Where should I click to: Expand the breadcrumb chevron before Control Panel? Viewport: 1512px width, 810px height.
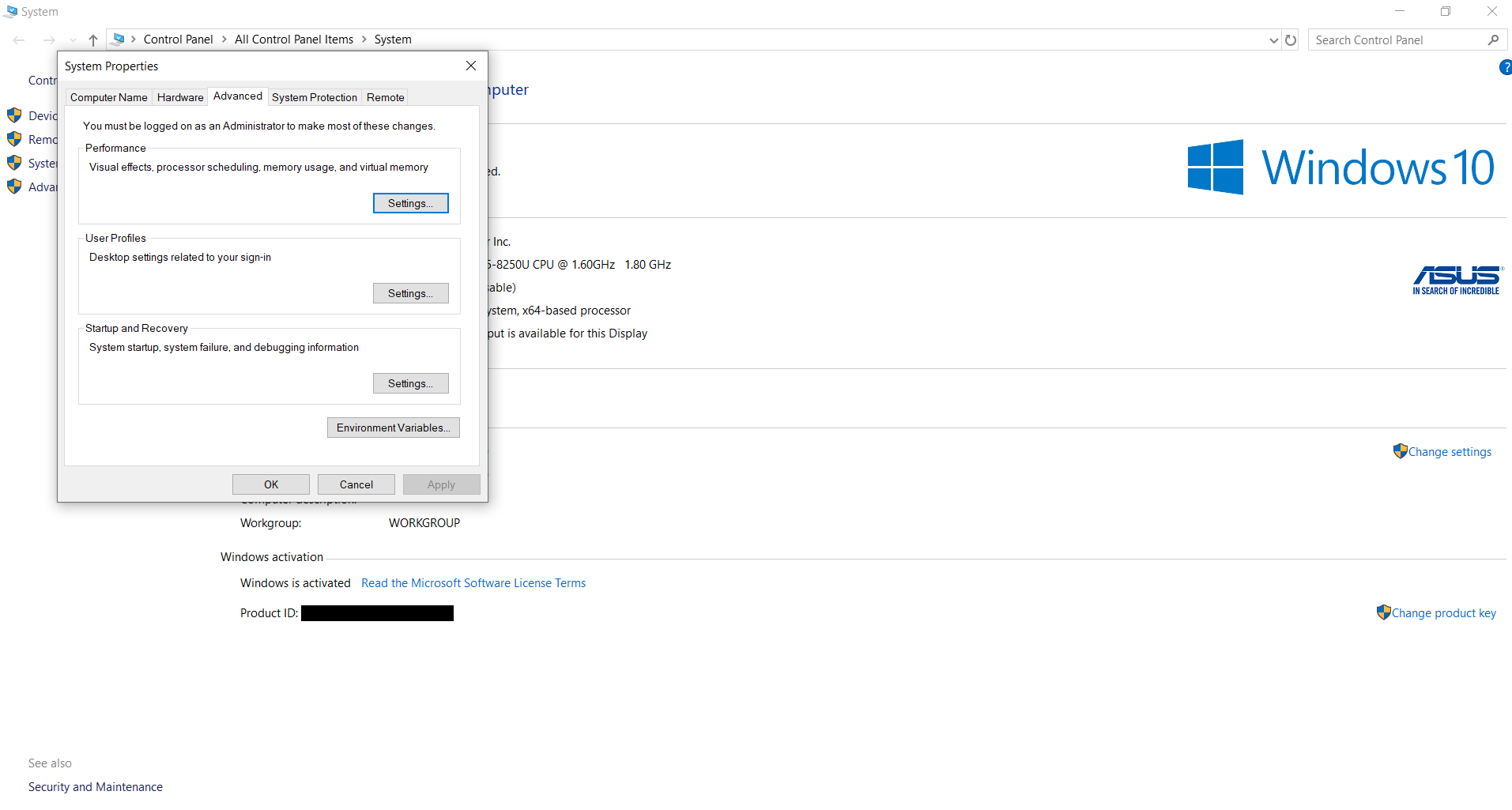pos(134,40)
